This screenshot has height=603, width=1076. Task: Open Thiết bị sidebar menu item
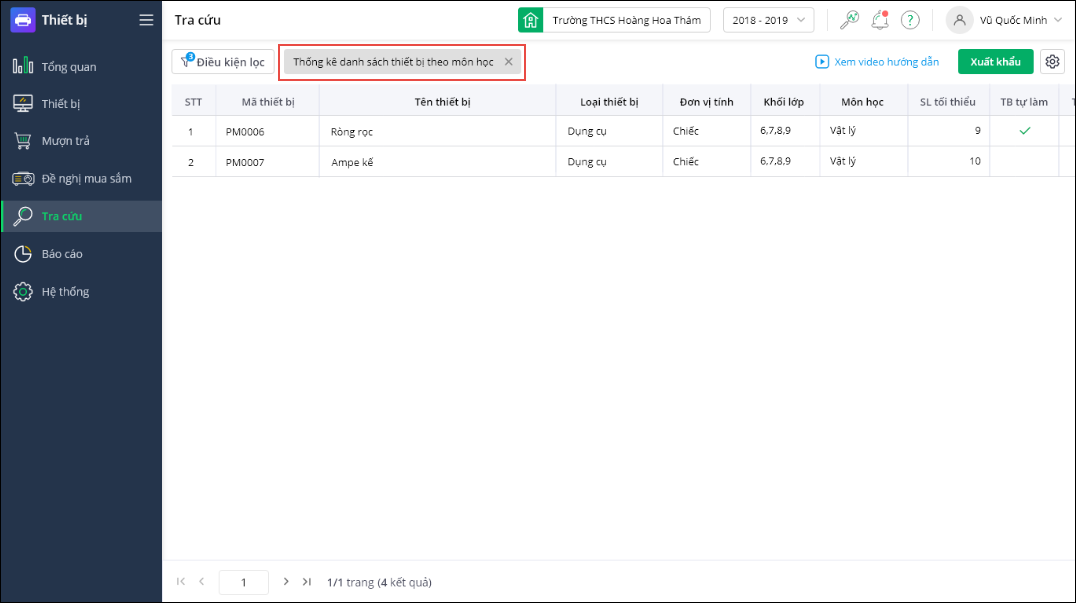point(81,104)
